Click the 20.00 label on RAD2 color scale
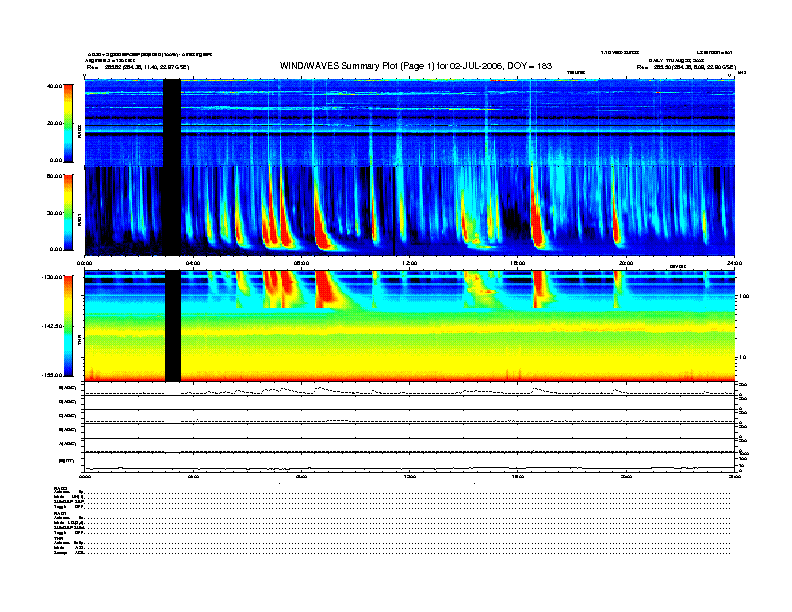Screen dimensions: 792x612 (x=54, y=123)
